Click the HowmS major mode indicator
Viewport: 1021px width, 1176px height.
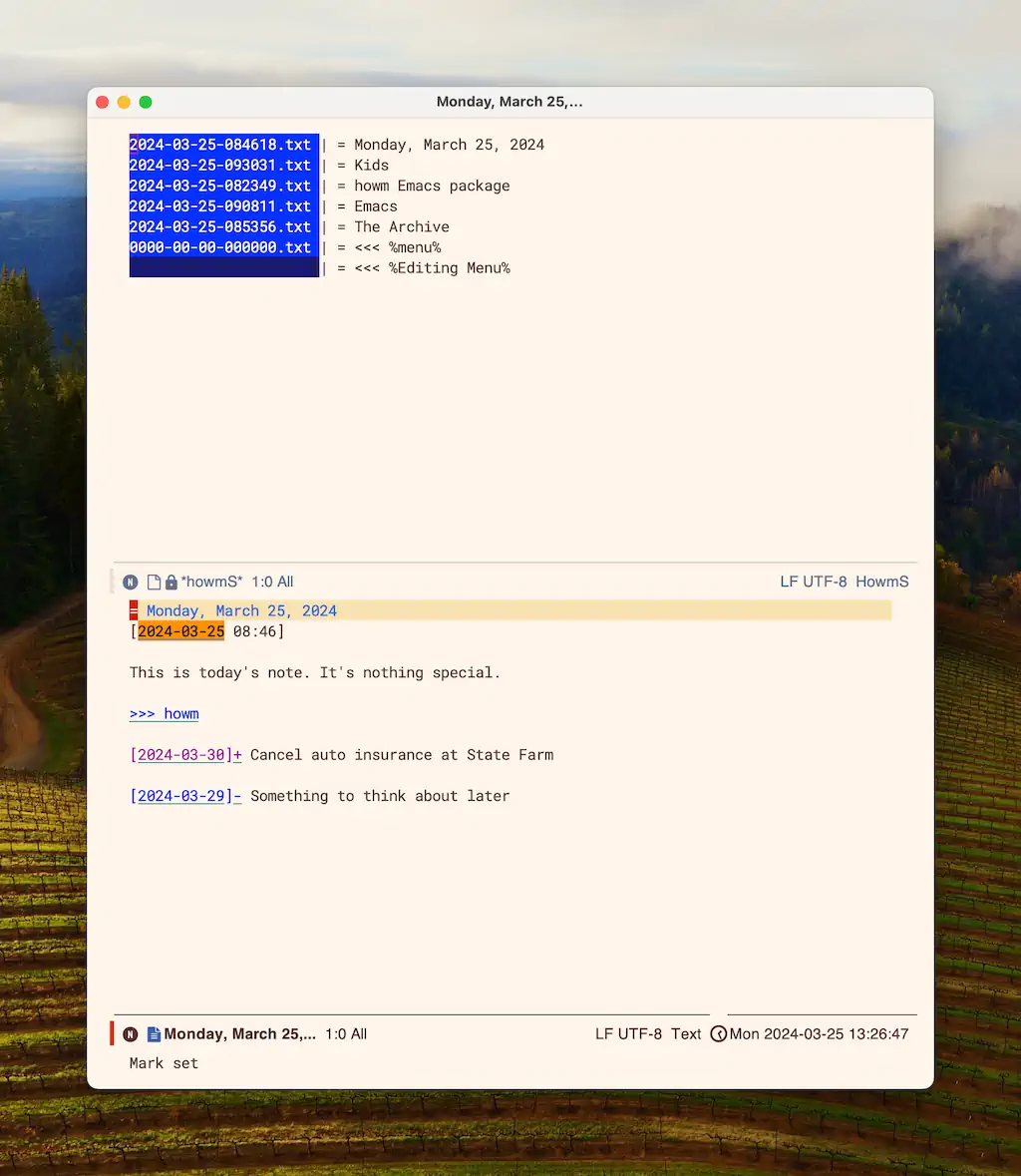[882, 582]
